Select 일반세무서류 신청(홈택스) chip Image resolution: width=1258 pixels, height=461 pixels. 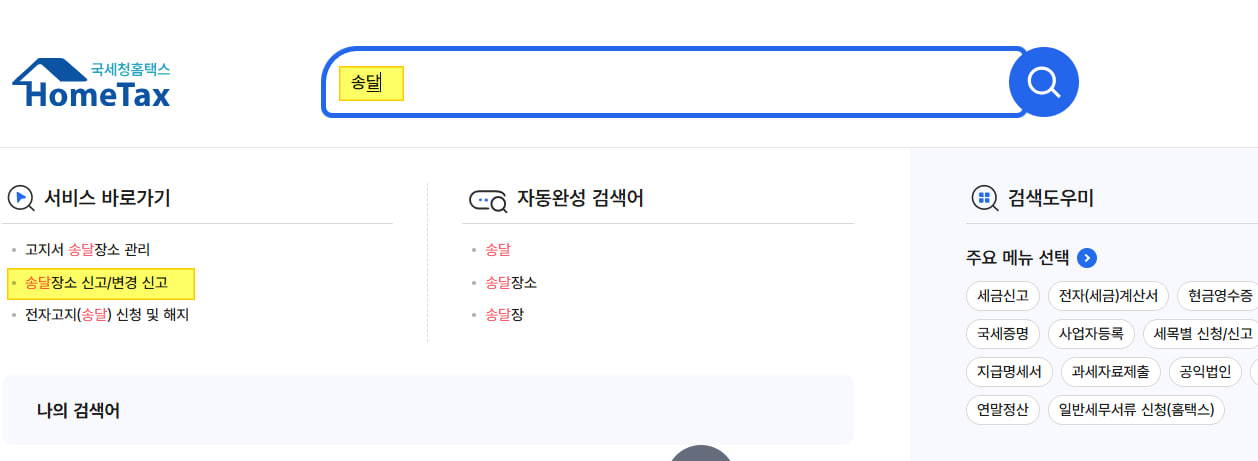1136,410
